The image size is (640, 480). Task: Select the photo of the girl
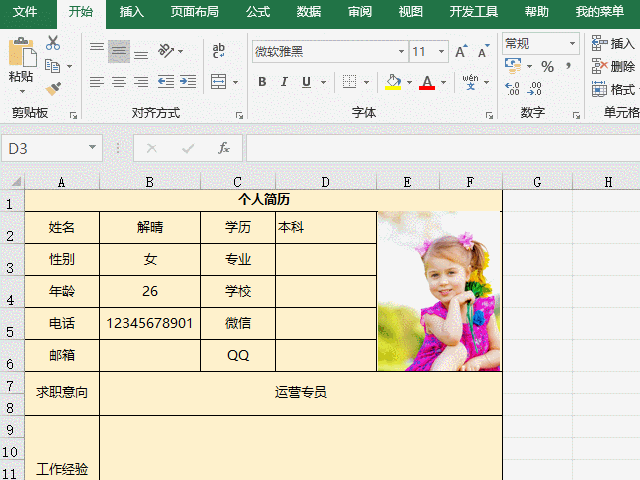(440, 291)
